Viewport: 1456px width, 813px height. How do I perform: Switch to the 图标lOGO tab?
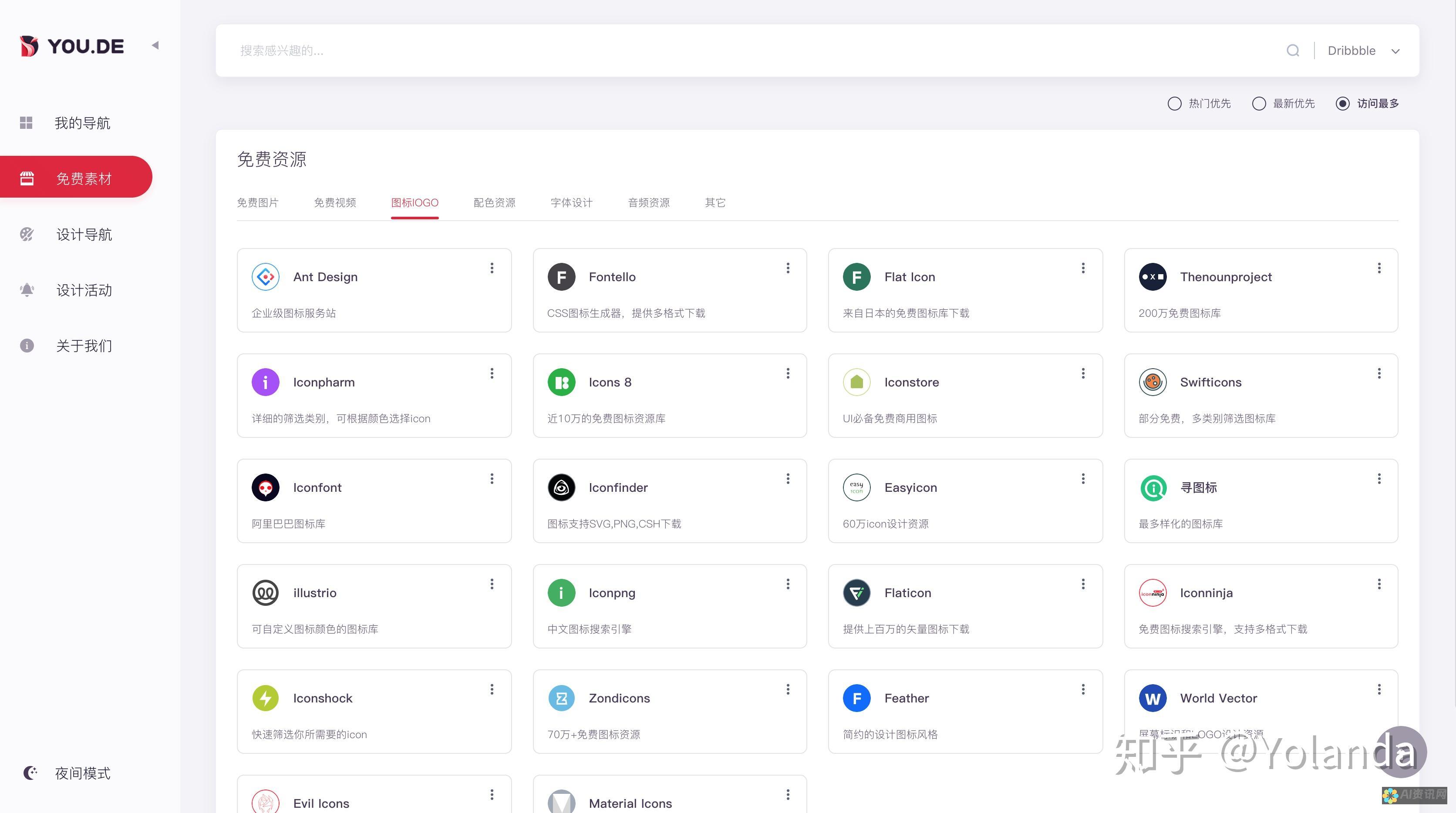tap(415, 202)
